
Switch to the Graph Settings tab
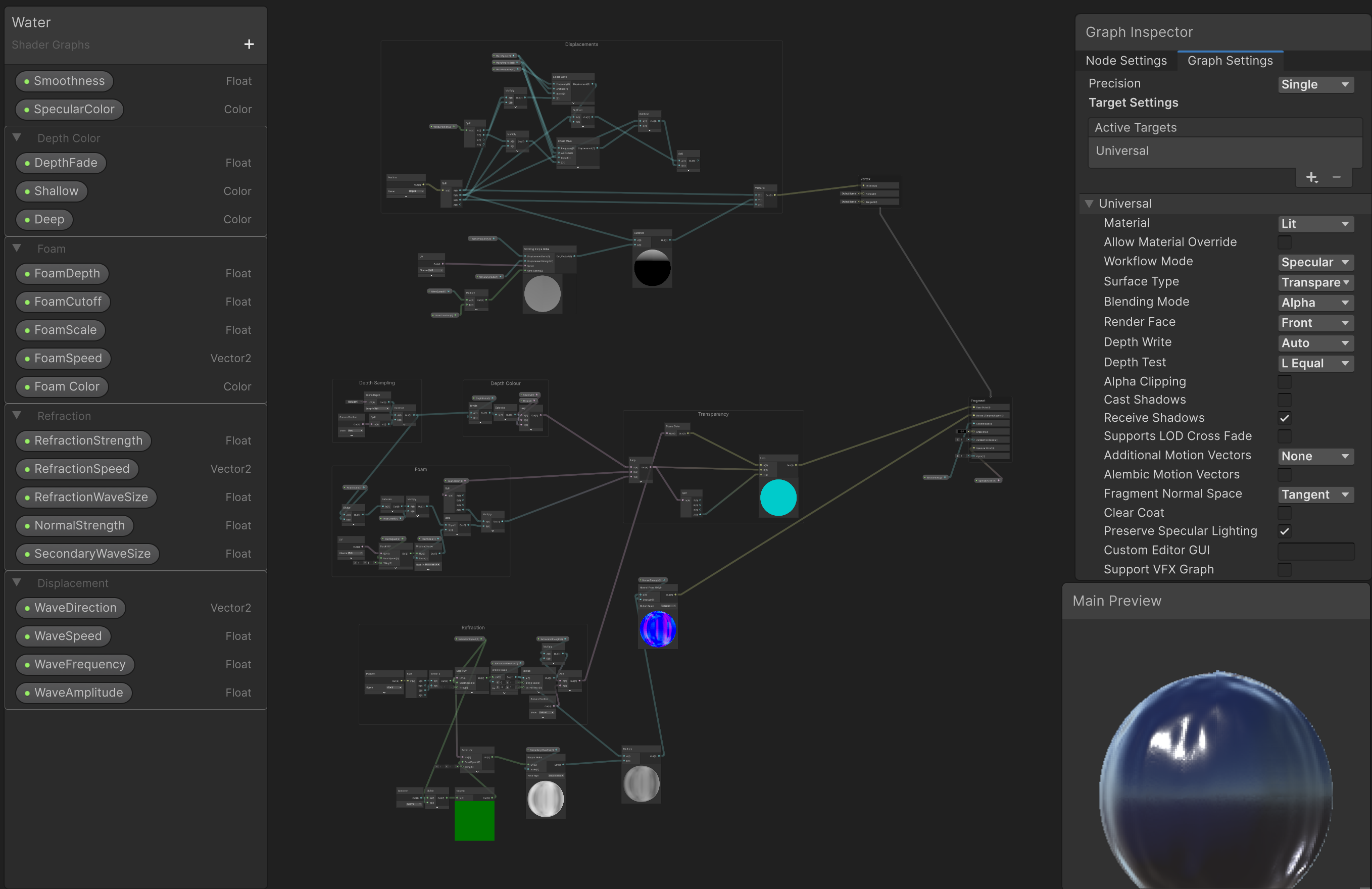[1230, 61]
